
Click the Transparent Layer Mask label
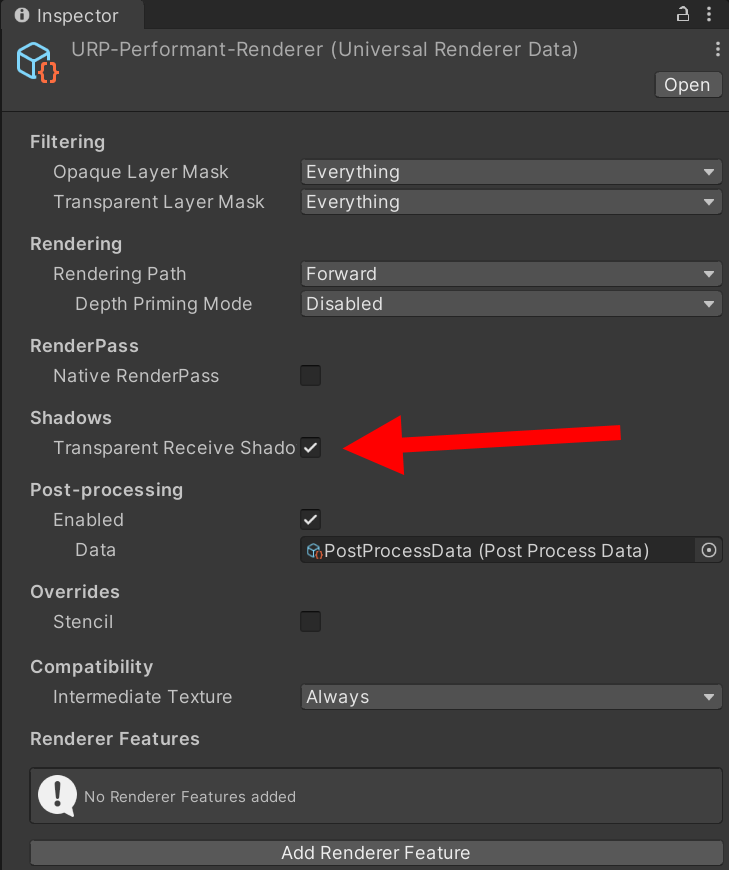159,202
